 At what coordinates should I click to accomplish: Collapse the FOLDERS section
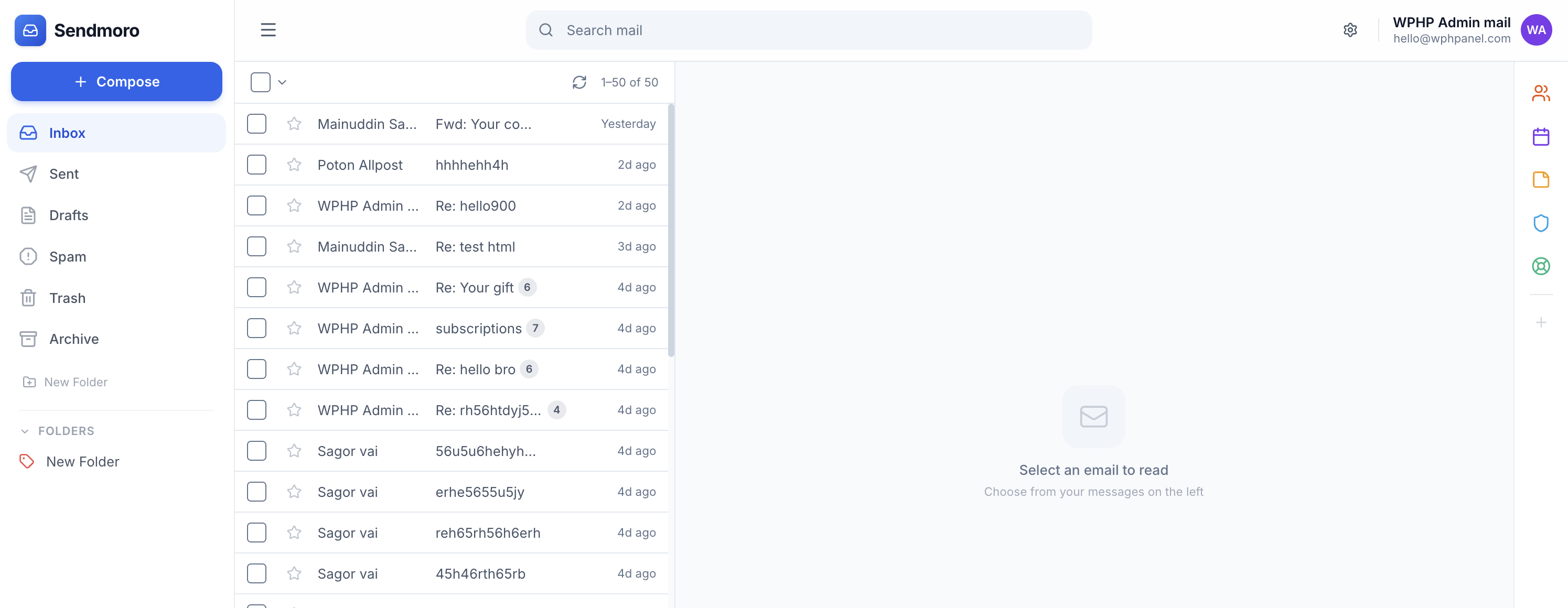pyautogui.click(x=25, y=431)
